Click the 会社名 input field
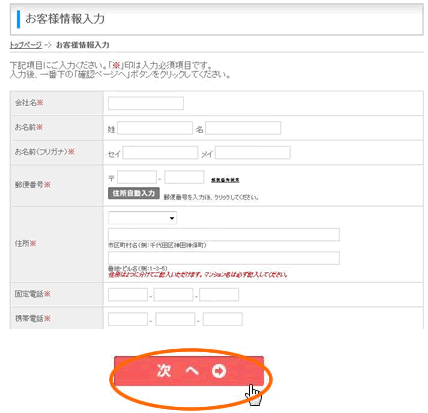 tap(146, 103)
